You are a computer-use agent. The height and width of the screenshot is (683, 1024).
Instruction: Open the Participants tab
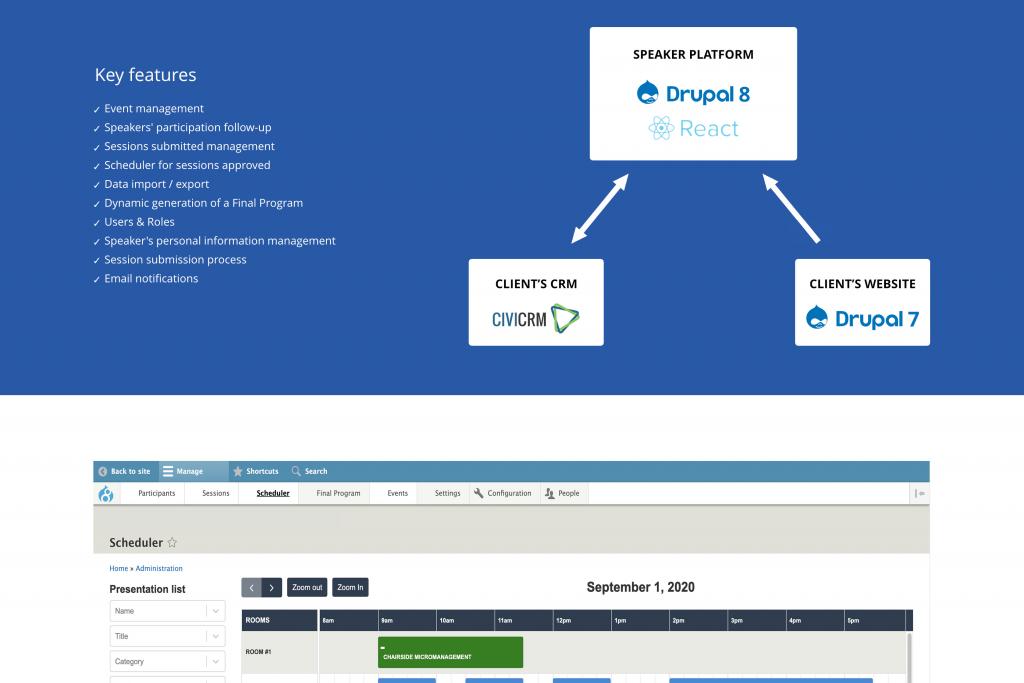click(157, 494)
